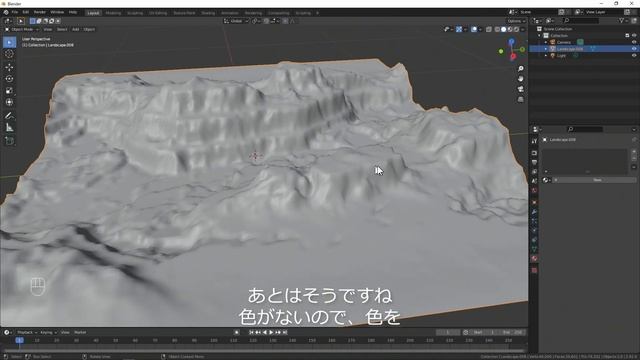The height and width of the screenshot is (360, 640).
Task: Click the red X axis gizmo handle
Action: click(x=513, y=57)
